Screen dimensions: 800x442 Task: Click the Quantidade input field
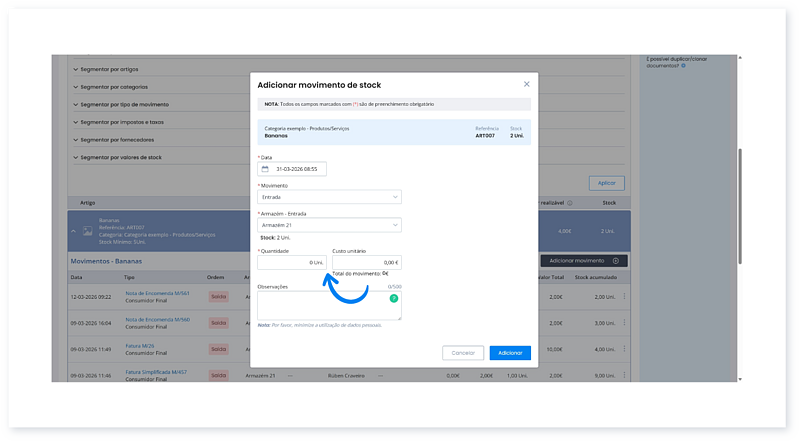tap(292, 262)
